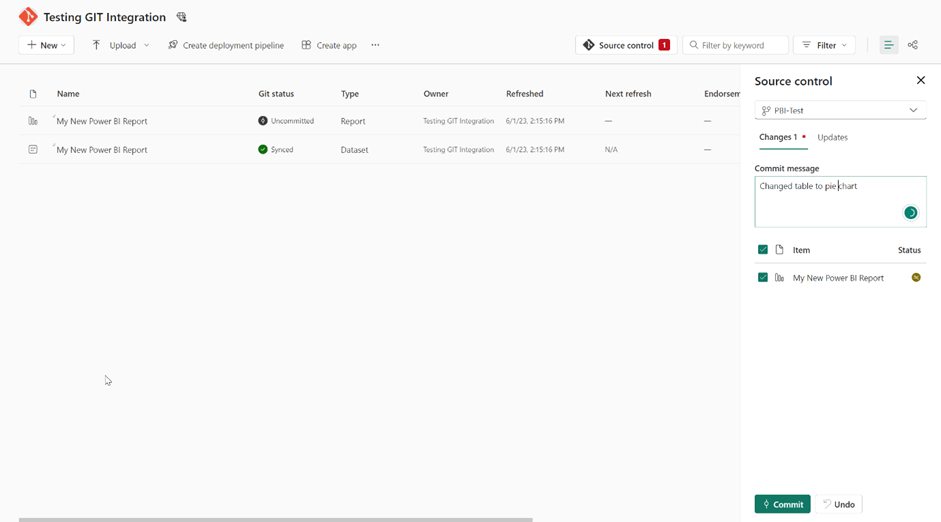
Task: Open the Source control button
Action: point(626,45)
